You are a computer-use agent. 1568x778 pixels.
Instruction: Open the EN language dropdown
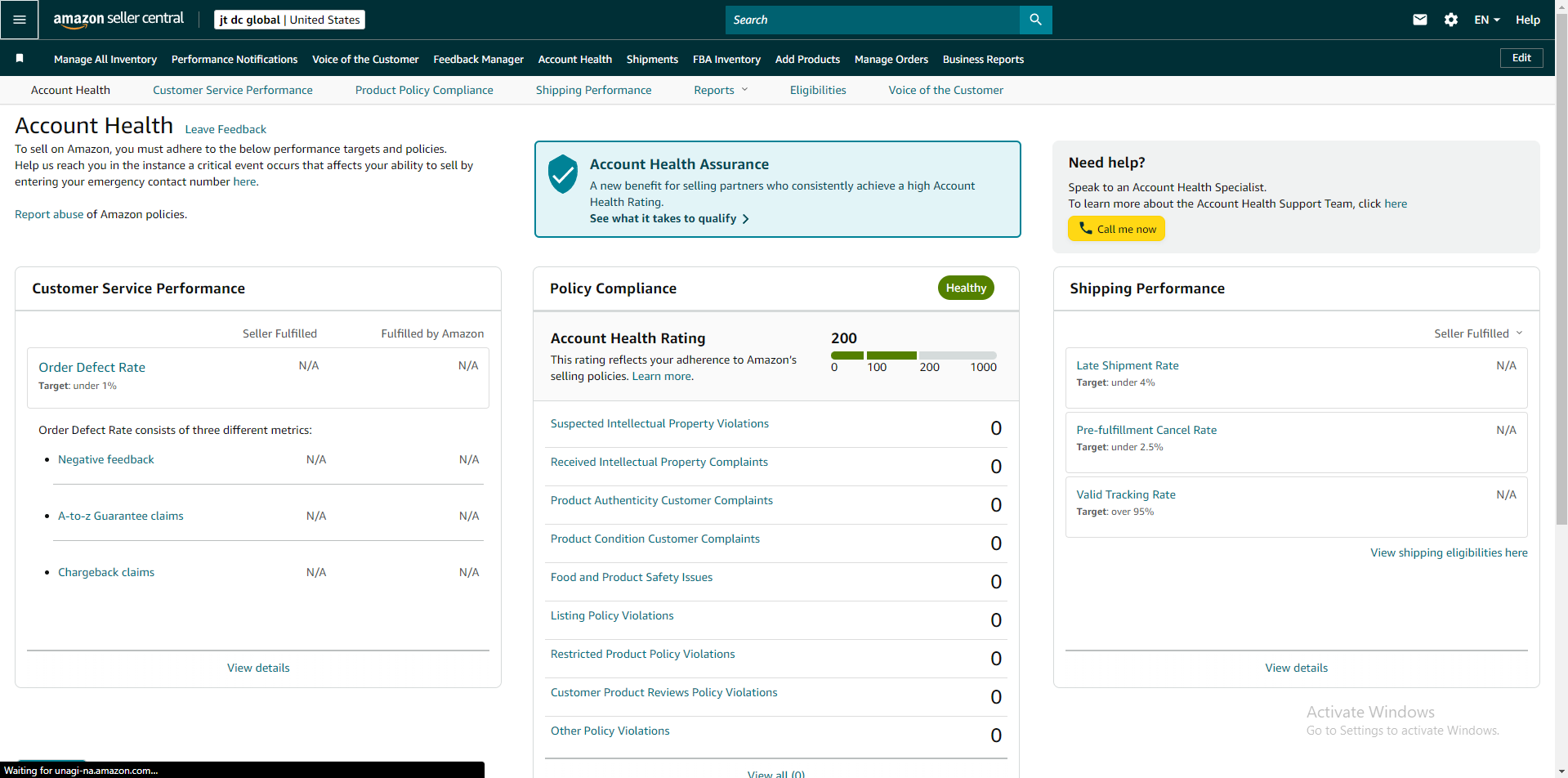pyautogui.click(x=1487, y=20)
